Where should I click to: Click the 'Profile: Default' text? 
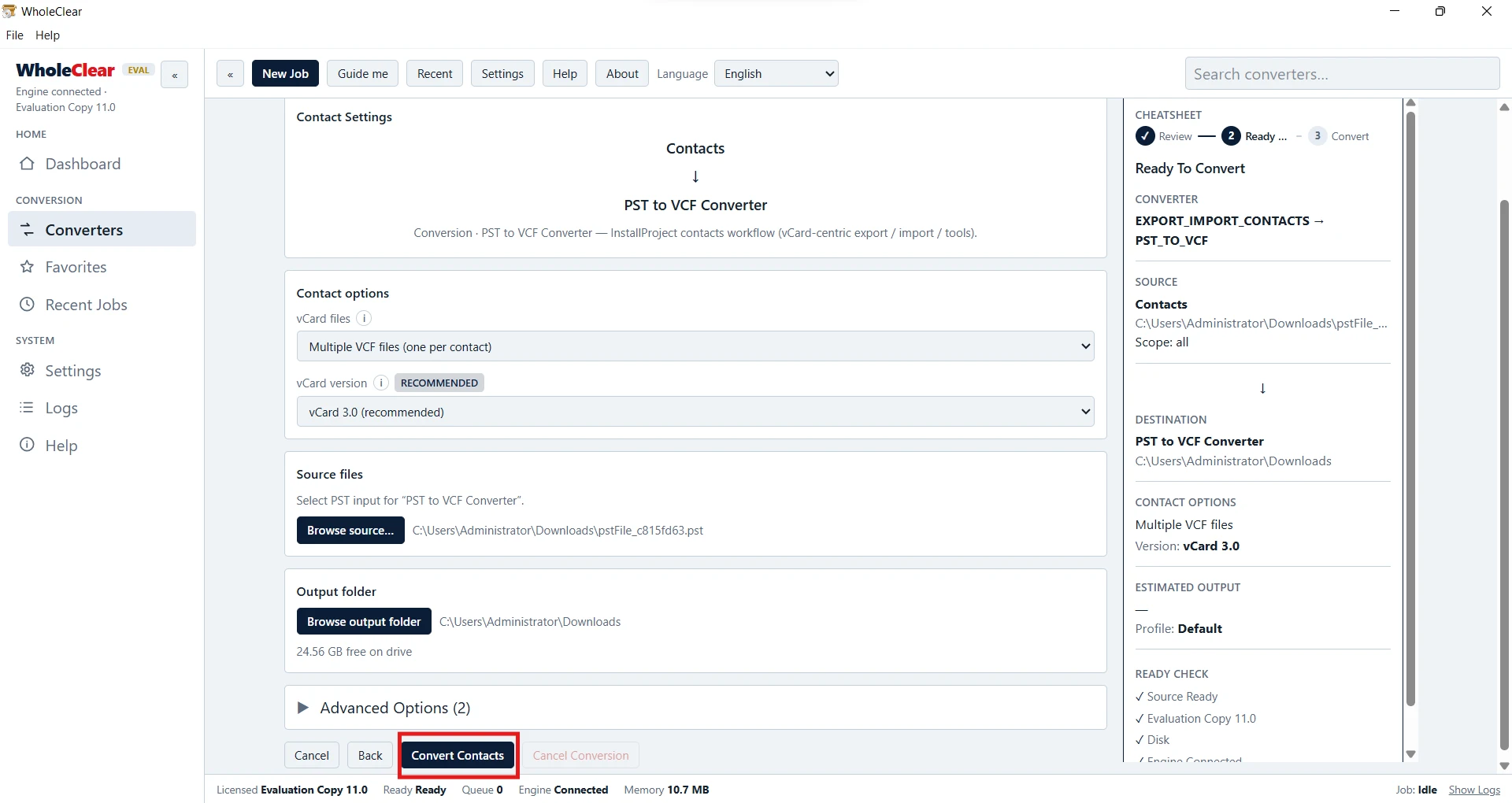click(x=1178, y=629)
